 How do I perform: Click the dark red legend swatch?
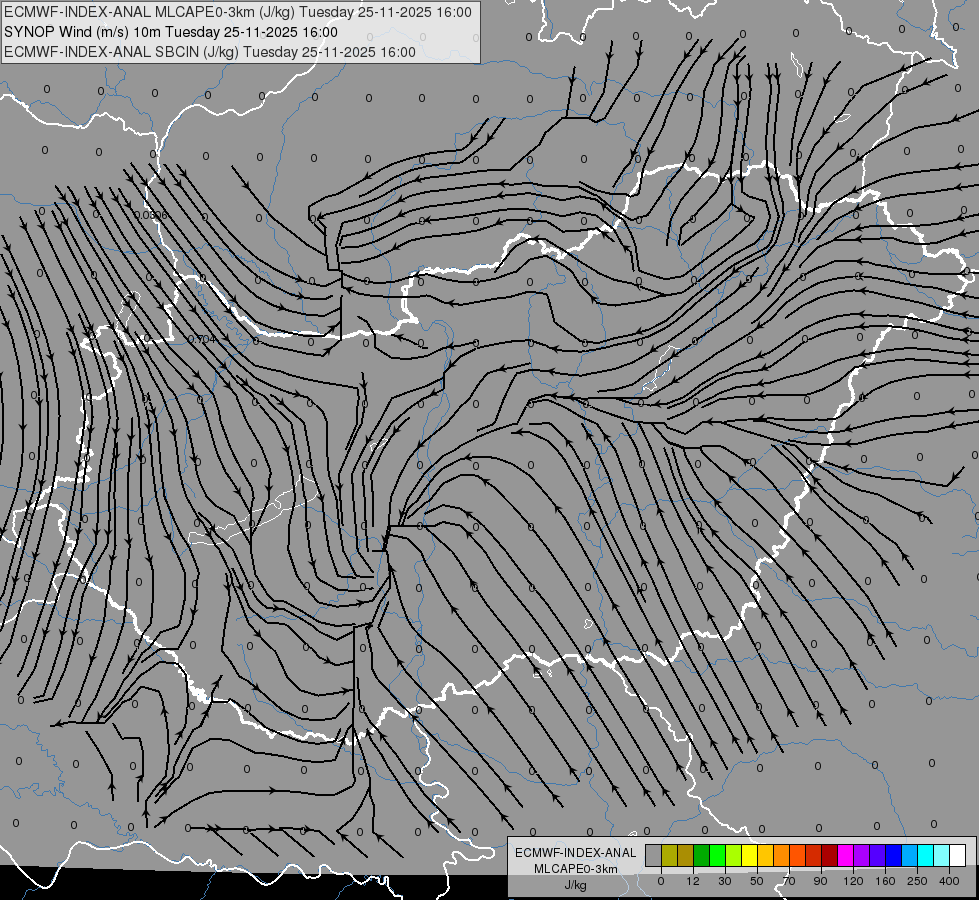[x=830, y=855]
